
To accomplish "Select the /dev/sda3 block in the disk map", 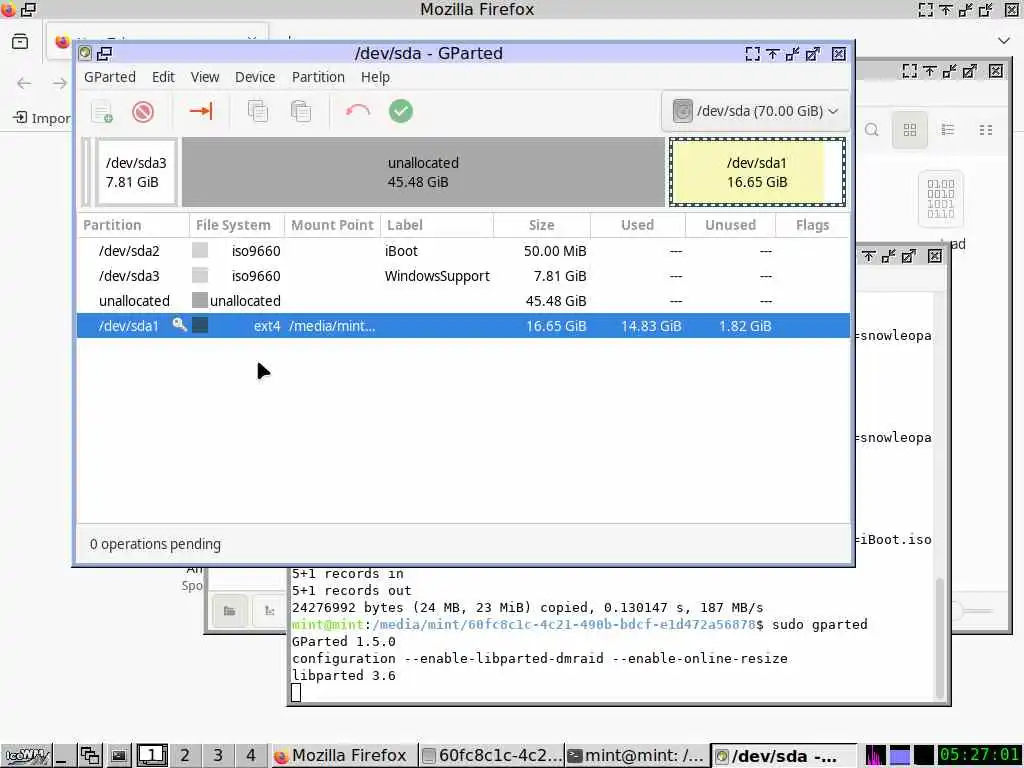I will click(x=136, y=172).
